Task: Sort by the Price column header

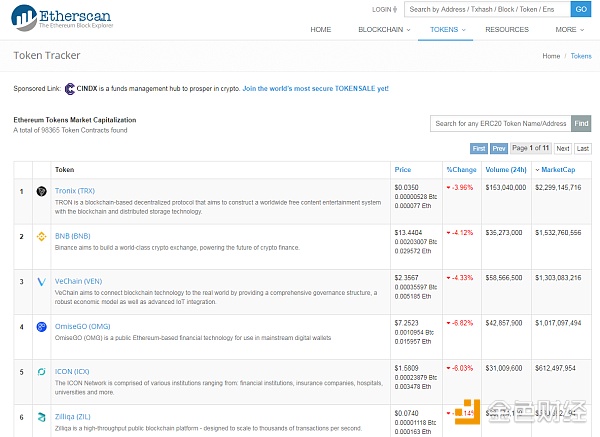Action: [x=403, y=170]
